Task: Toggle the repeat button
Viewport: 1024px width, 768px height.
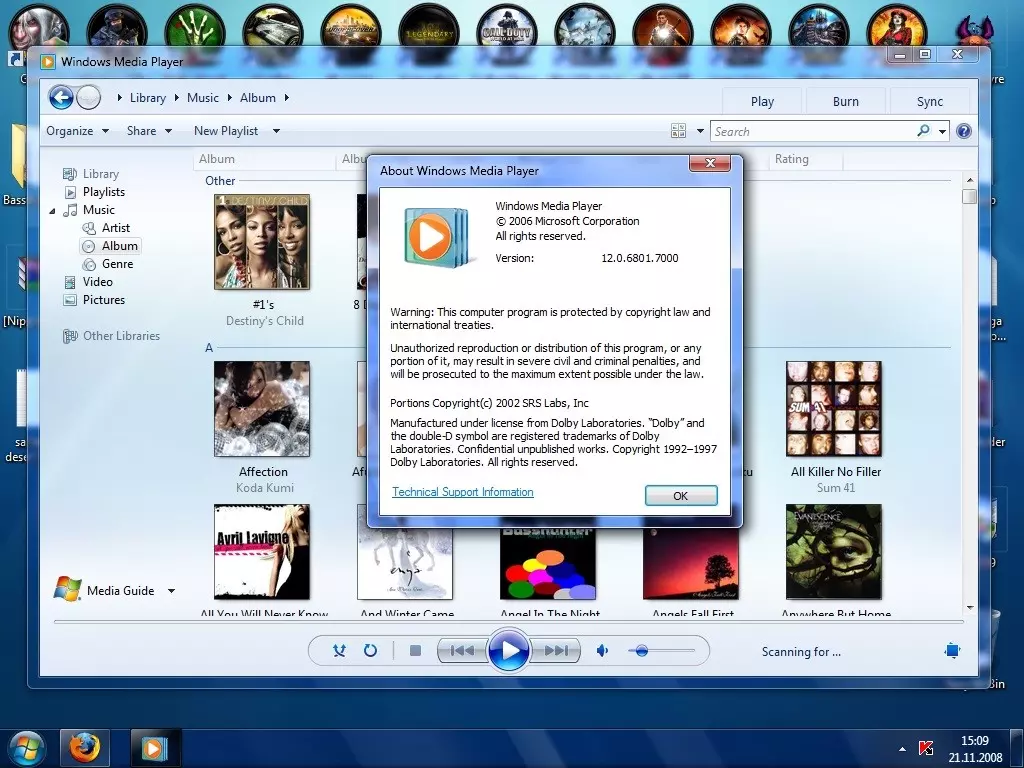Action: click(x=370, y=651)
